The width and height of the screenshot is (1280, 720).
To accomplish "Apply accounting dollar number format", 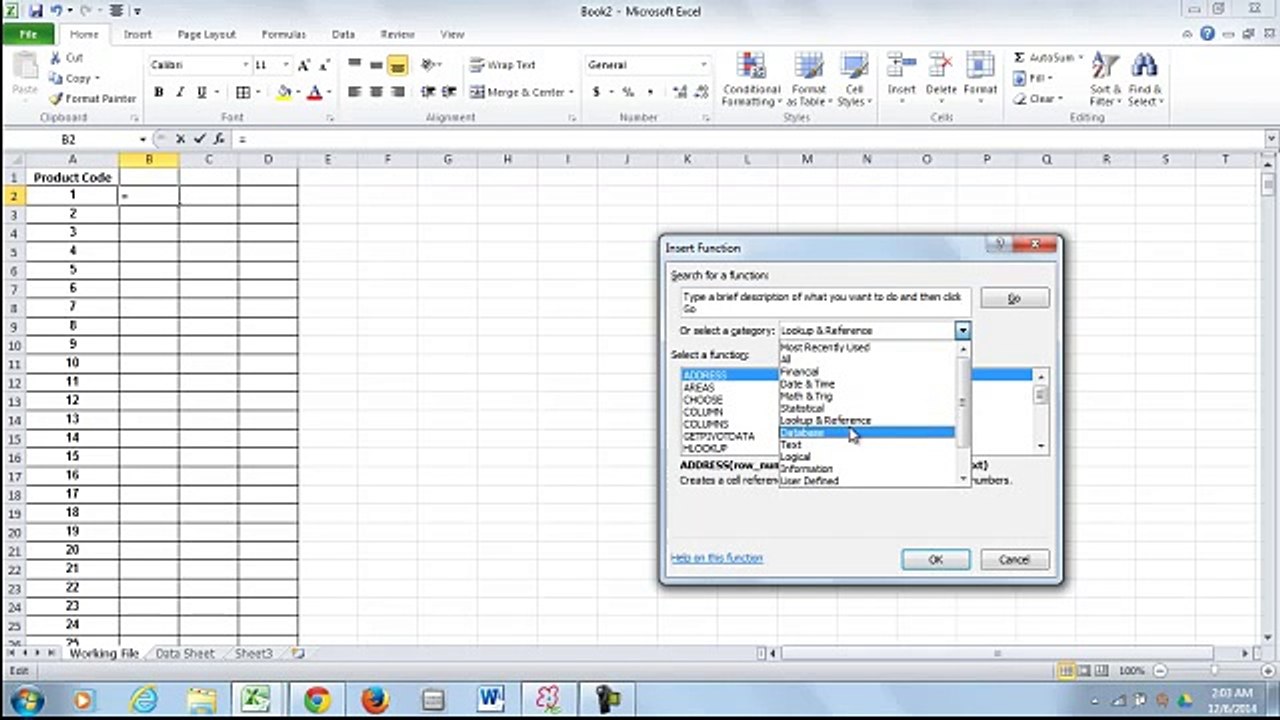I will point(597,92).
